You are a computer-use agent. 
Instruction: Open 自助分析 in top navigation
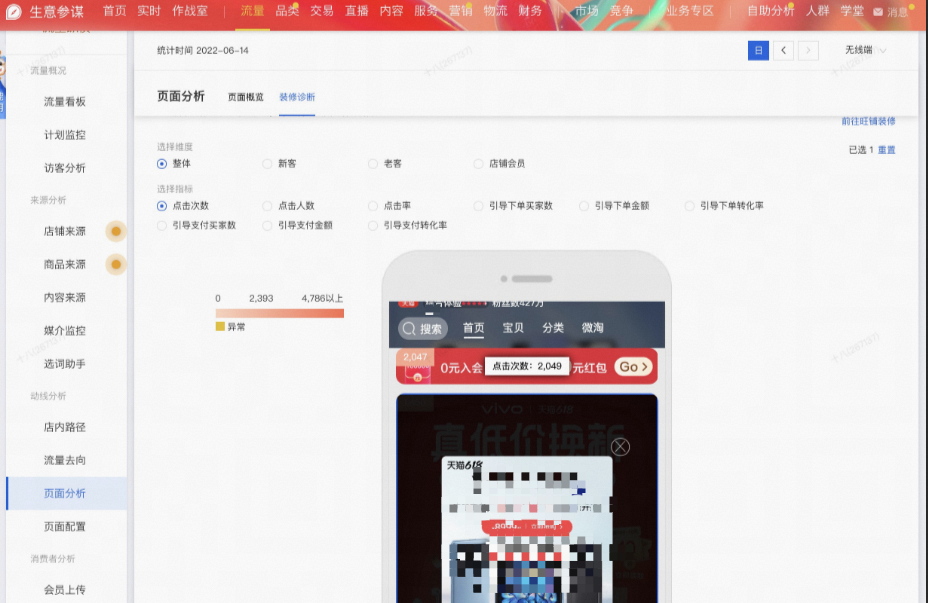click(771, 11)
